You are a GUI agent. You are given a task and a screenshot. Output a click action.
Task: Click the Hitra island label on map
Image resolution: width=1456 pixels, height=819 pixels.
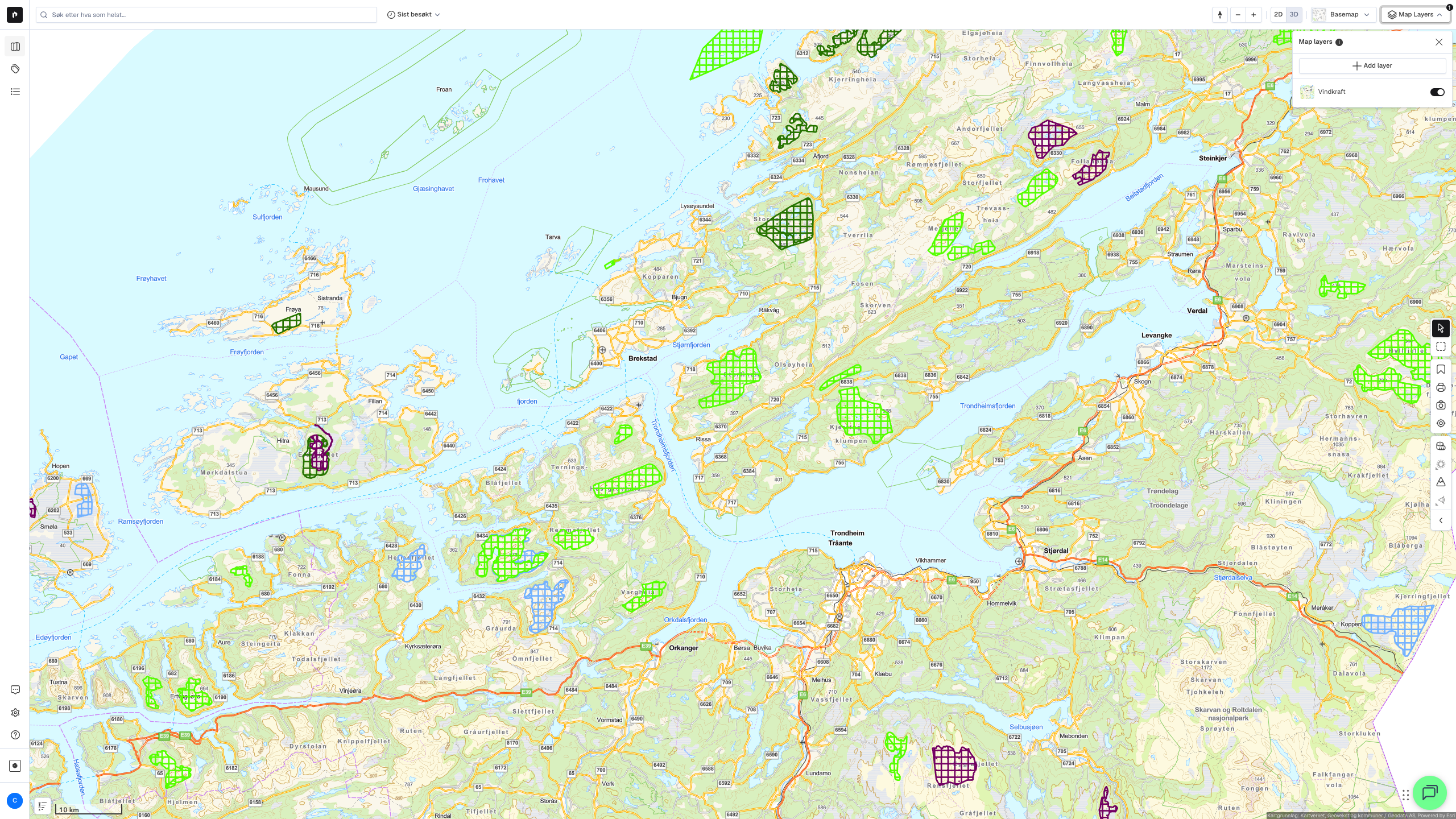283,441
